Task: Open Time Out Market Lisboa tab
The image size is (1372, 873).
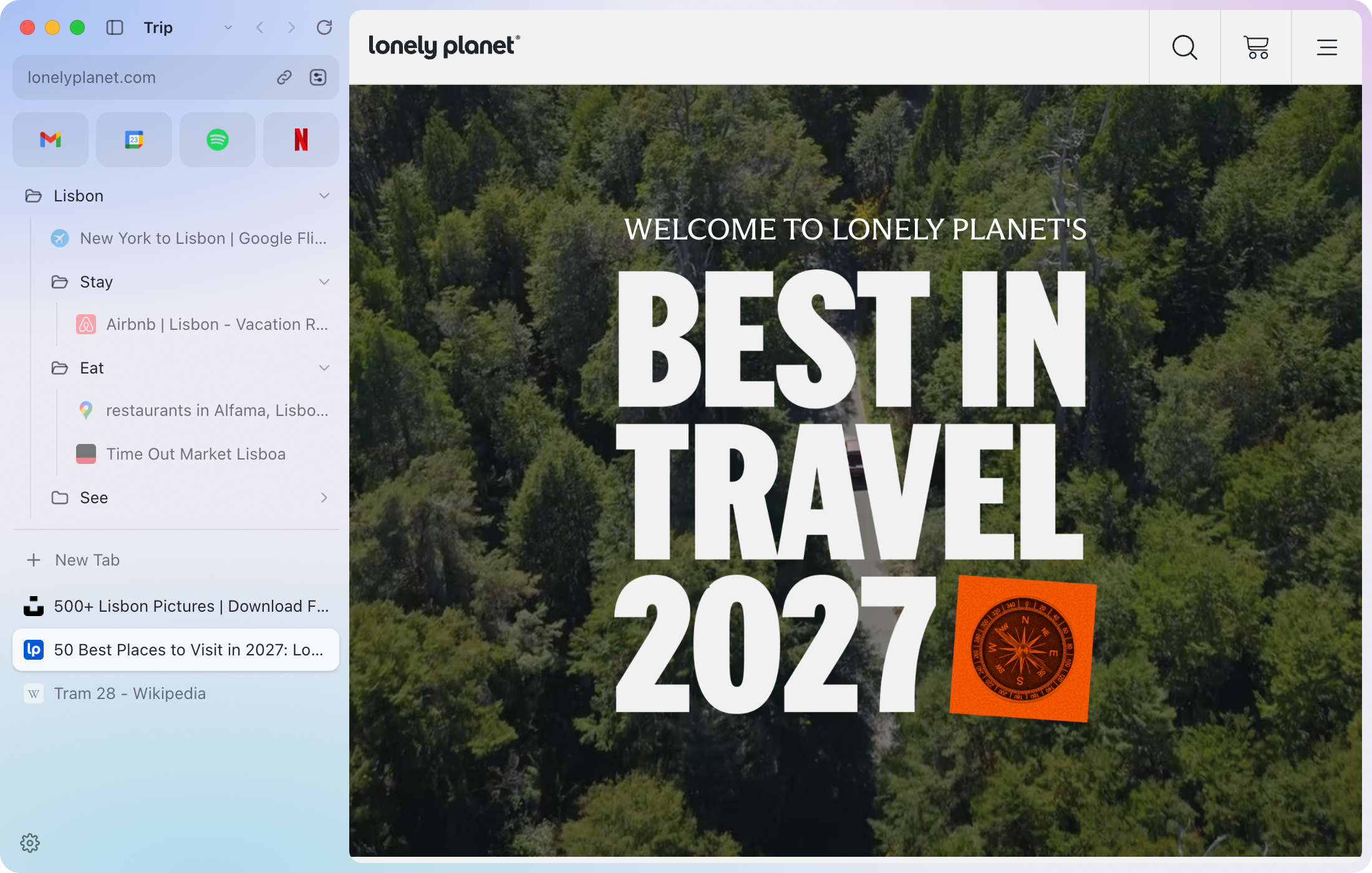Action: point(202,454)
